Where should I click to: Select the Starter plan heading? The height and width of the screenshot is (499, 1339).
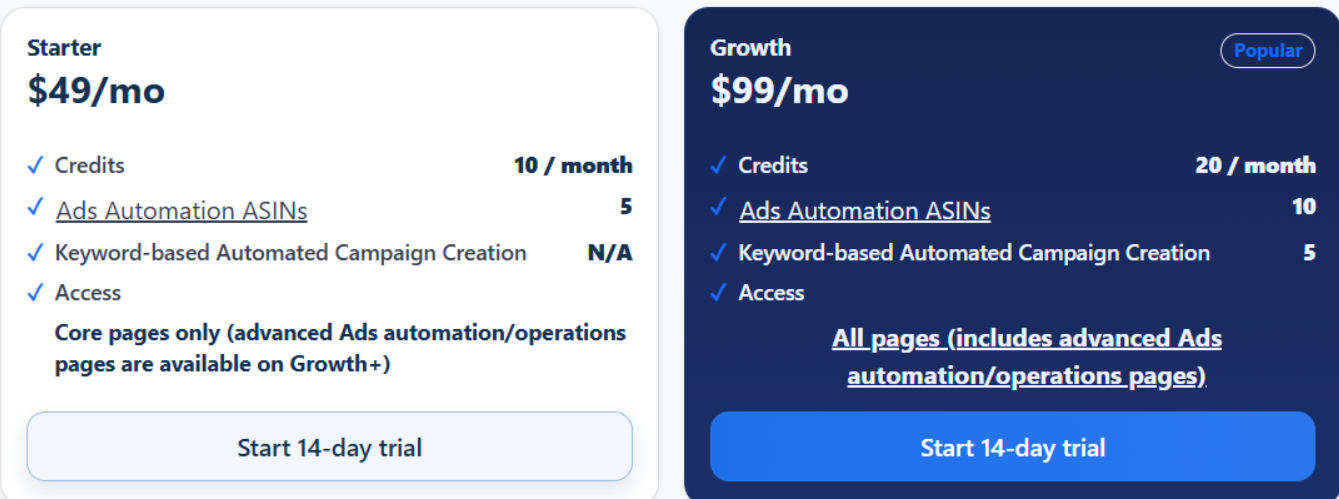(64, 47)
